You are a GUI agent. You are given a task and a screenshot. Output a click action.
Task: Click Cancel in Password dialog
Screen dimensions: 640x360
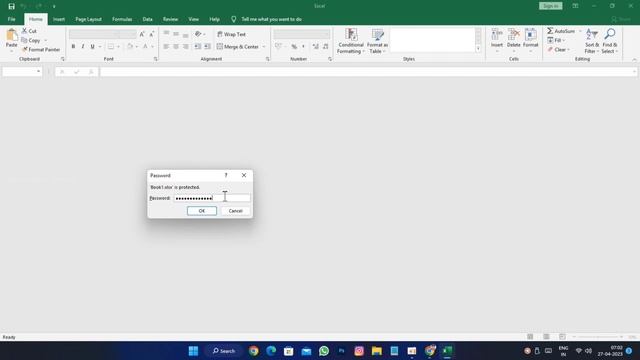coord(236,211)
